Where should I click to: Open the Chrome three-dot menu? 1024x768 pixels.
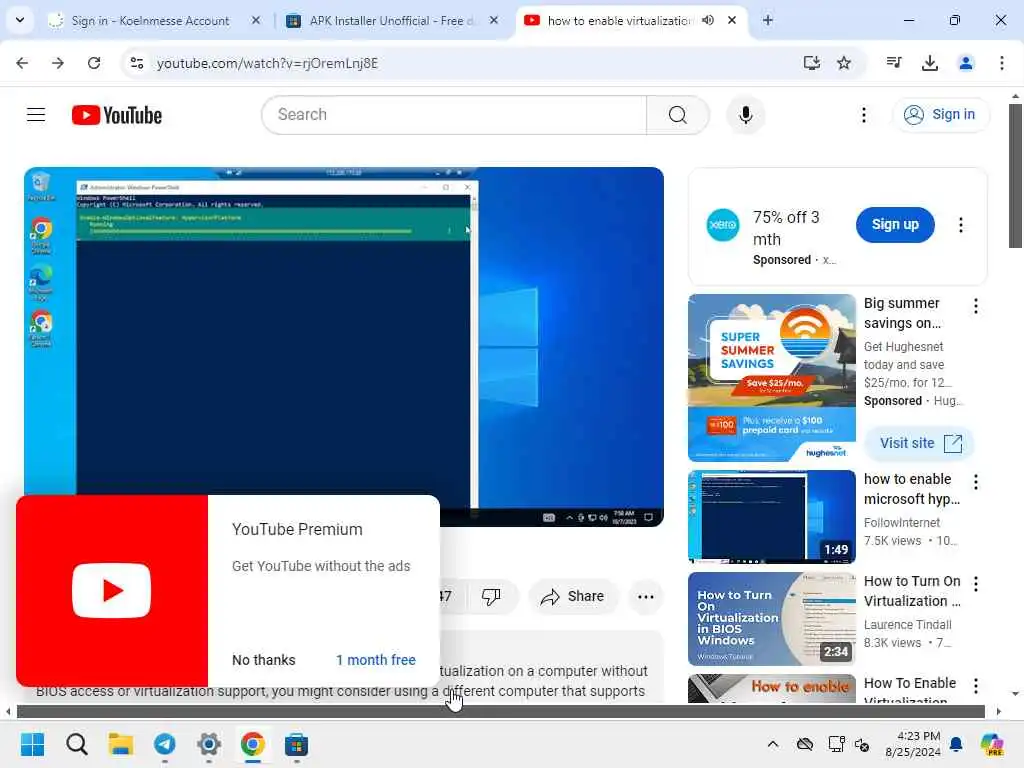[1001, 63]
